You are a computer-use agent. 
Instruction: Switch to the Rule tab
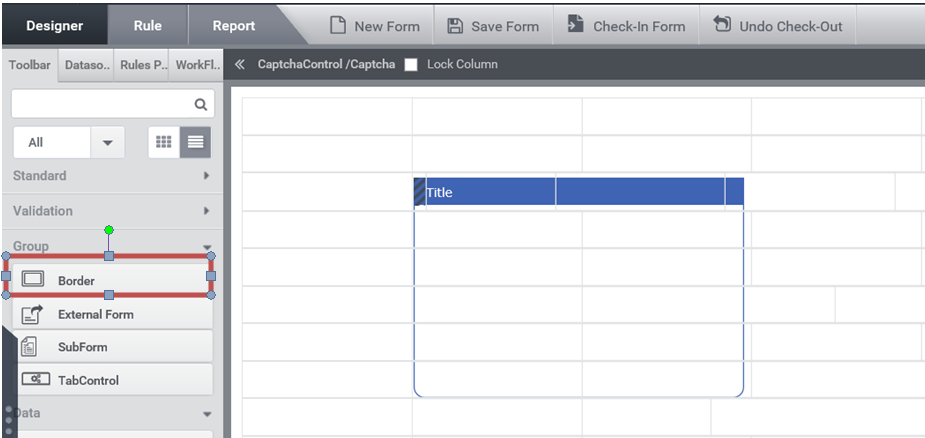(147, 26)
